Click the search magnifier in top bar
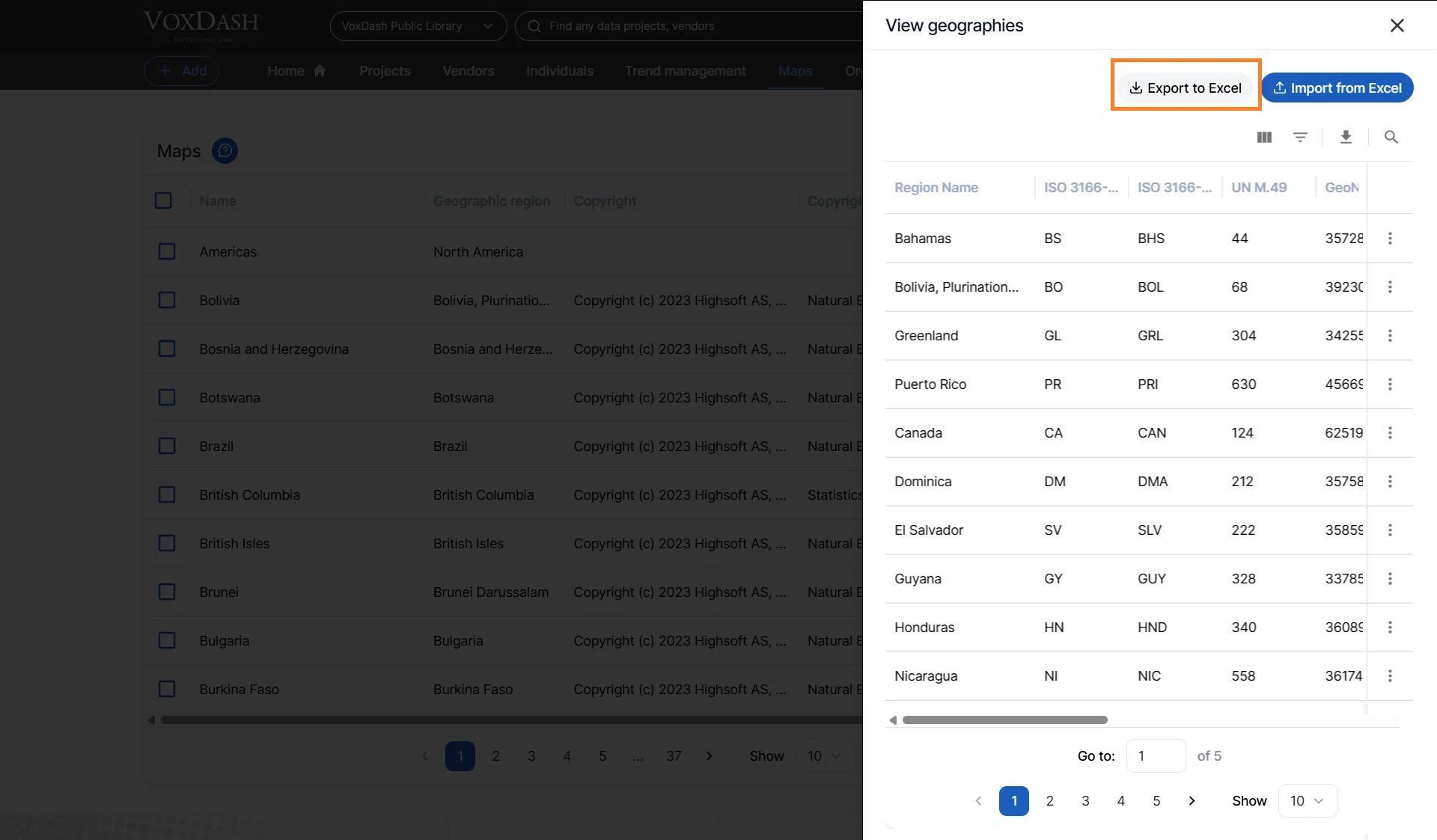The width and height of the screenshot is (1437, 840). pyautogui.click(x=534, y=26)
